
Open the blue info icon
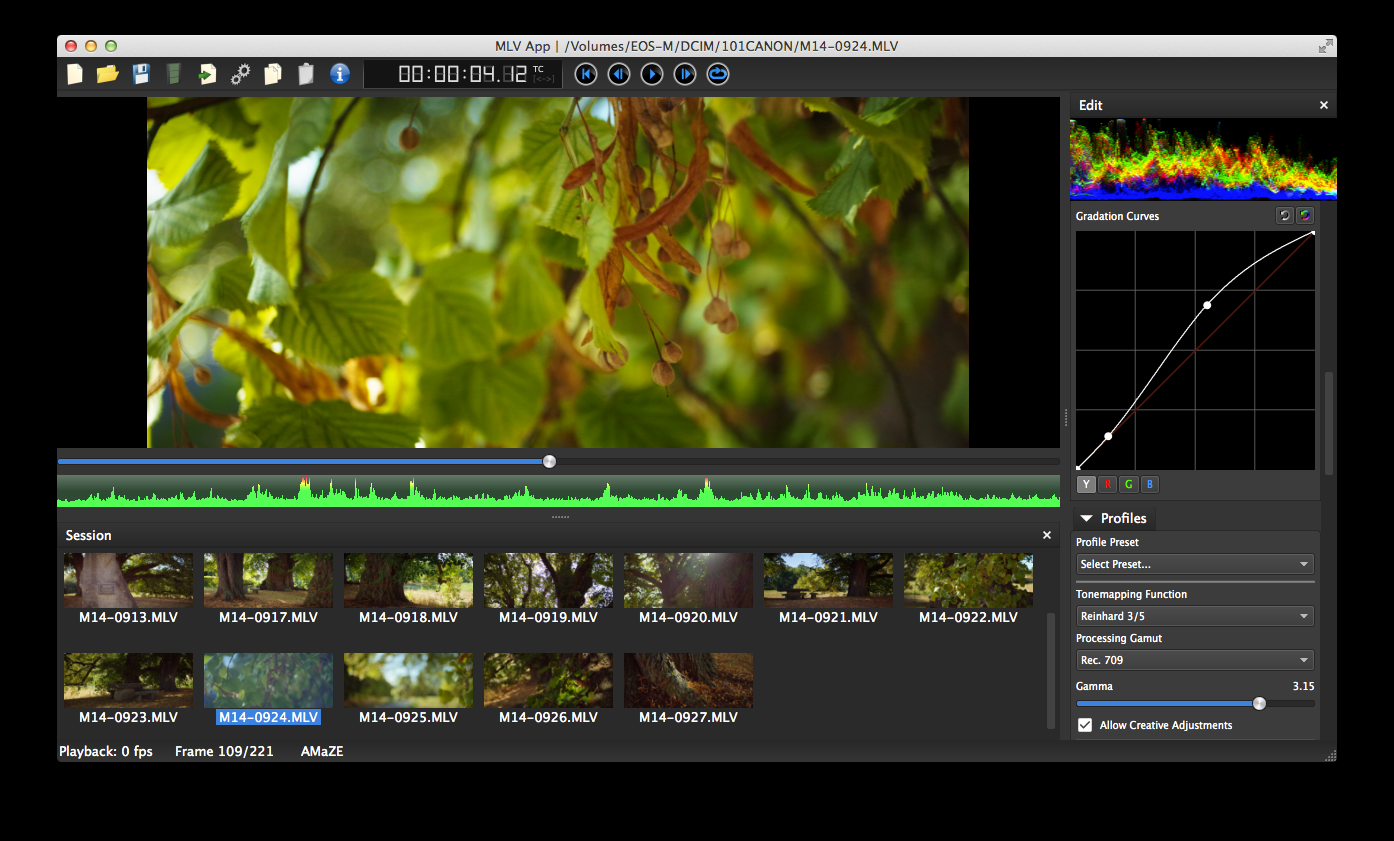coord(340,74)
